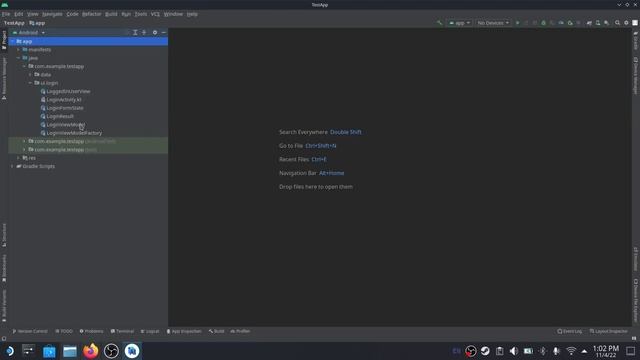Expand com.example.testapp (androidTest) package
This screenshot has height=360, width=640.
click(x=24, y=141)
